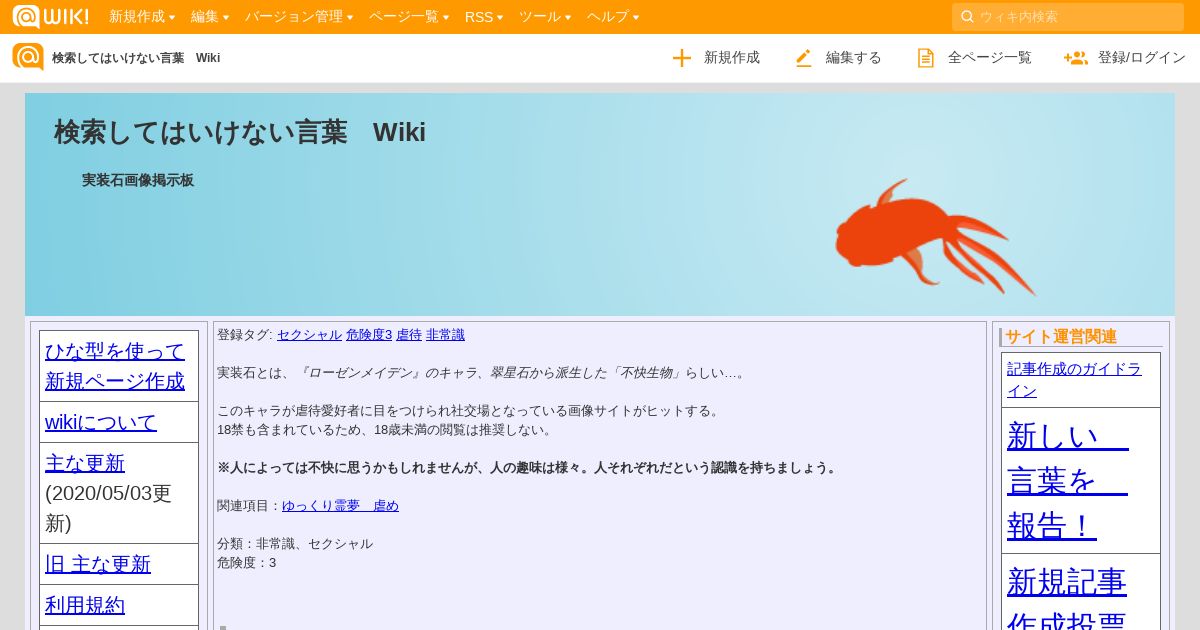1200x630 pixels.
Task: Click 全ページ一覧 text button
Action: (990, 58)
